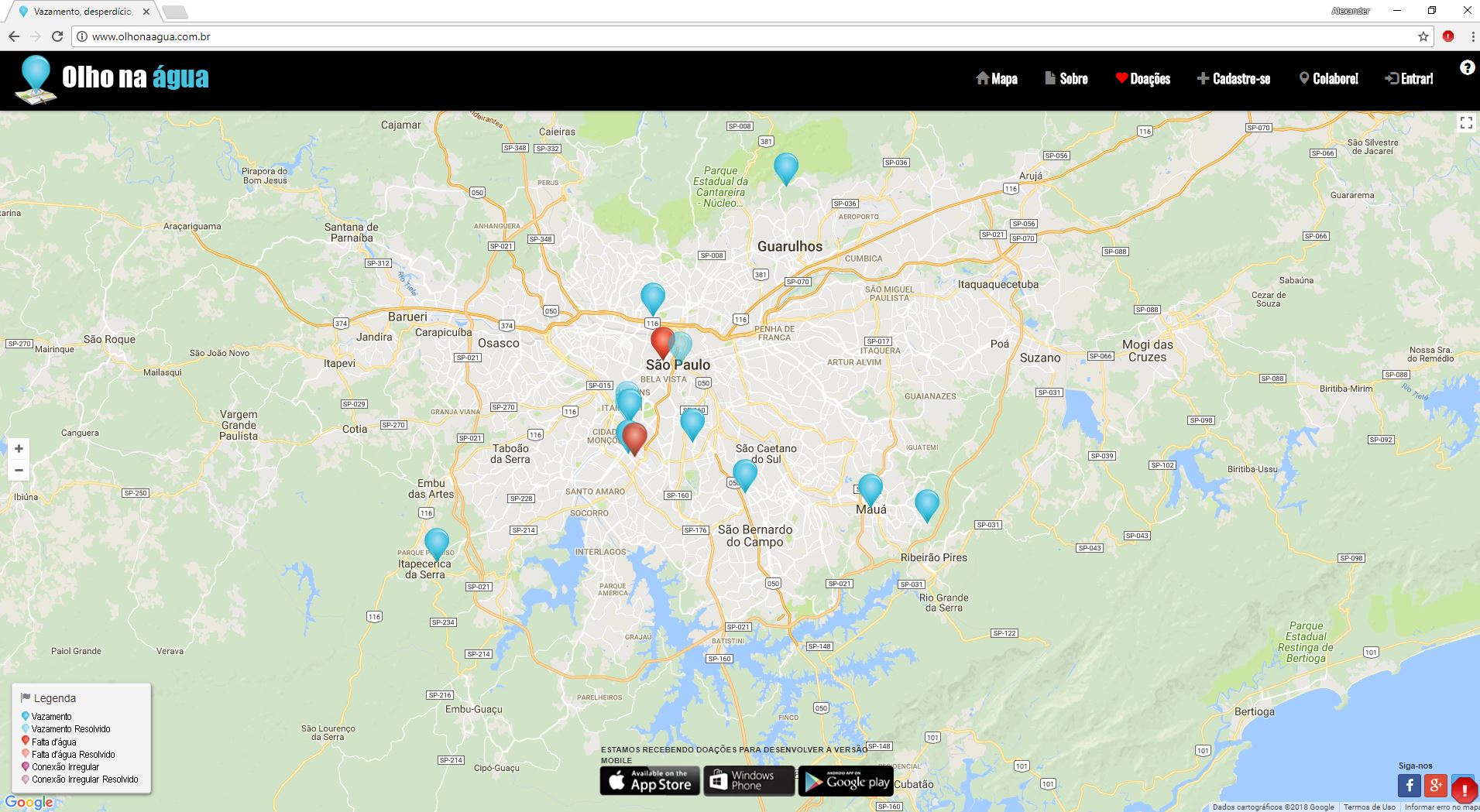This screenshot has height=812, width=1480.
Task: Click the Falta d'água Resolvido legend entry
Action: (x=68, y=754)
